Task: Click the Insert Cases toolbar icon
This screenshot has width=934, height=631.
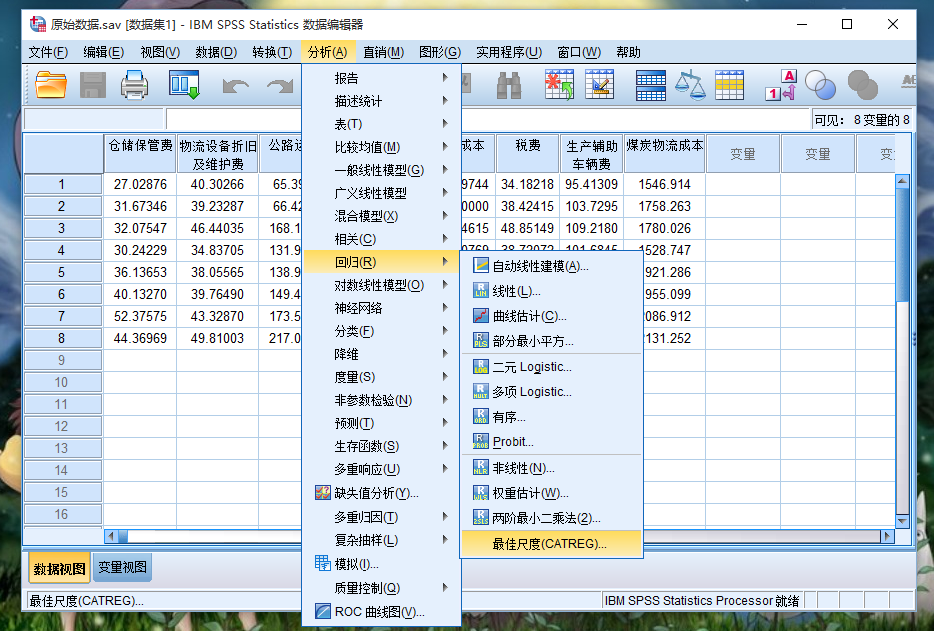Action: (x=559, y=85)
